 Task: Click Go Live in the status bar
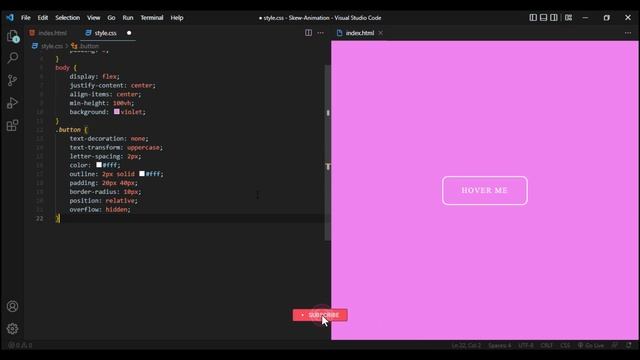click(591, 345)
